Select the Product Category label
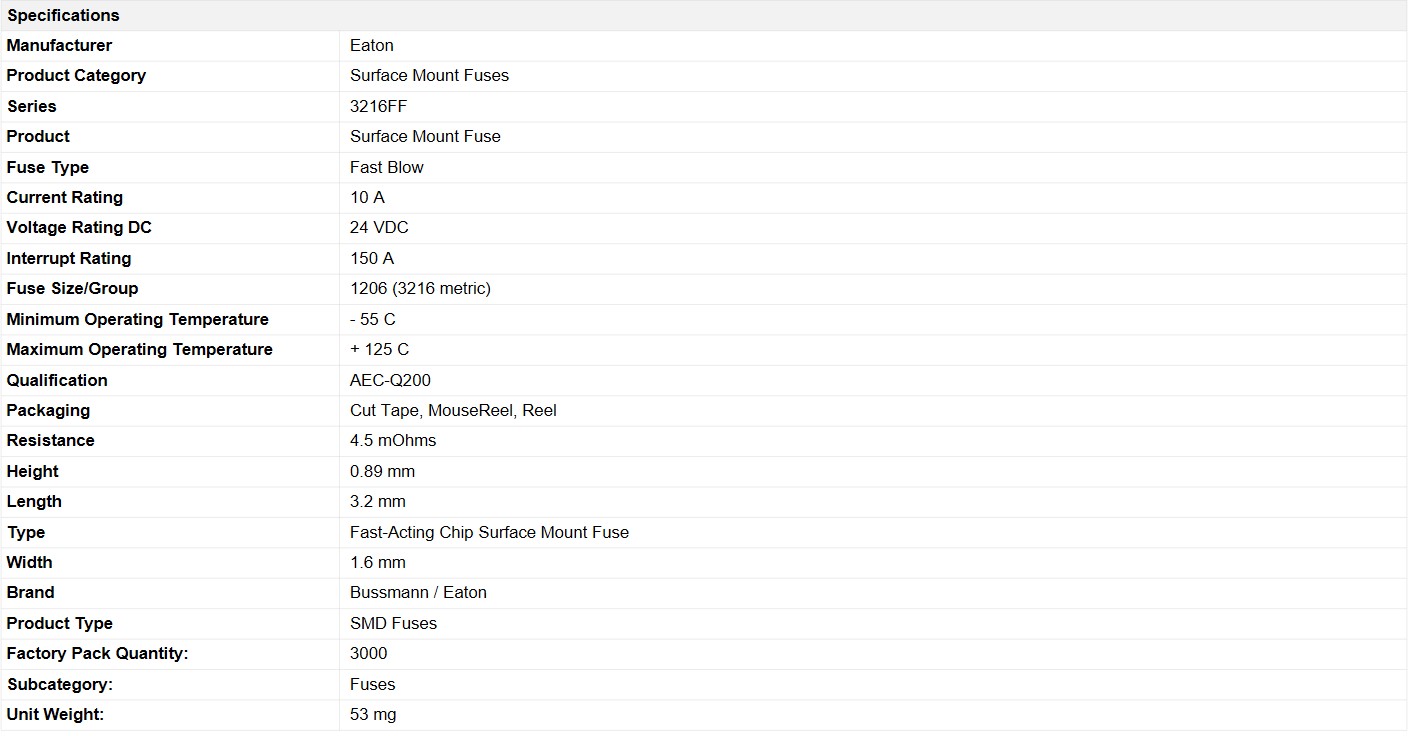Image resolution: width=1408 pixels, height=736 pixels. pos(76,75)
